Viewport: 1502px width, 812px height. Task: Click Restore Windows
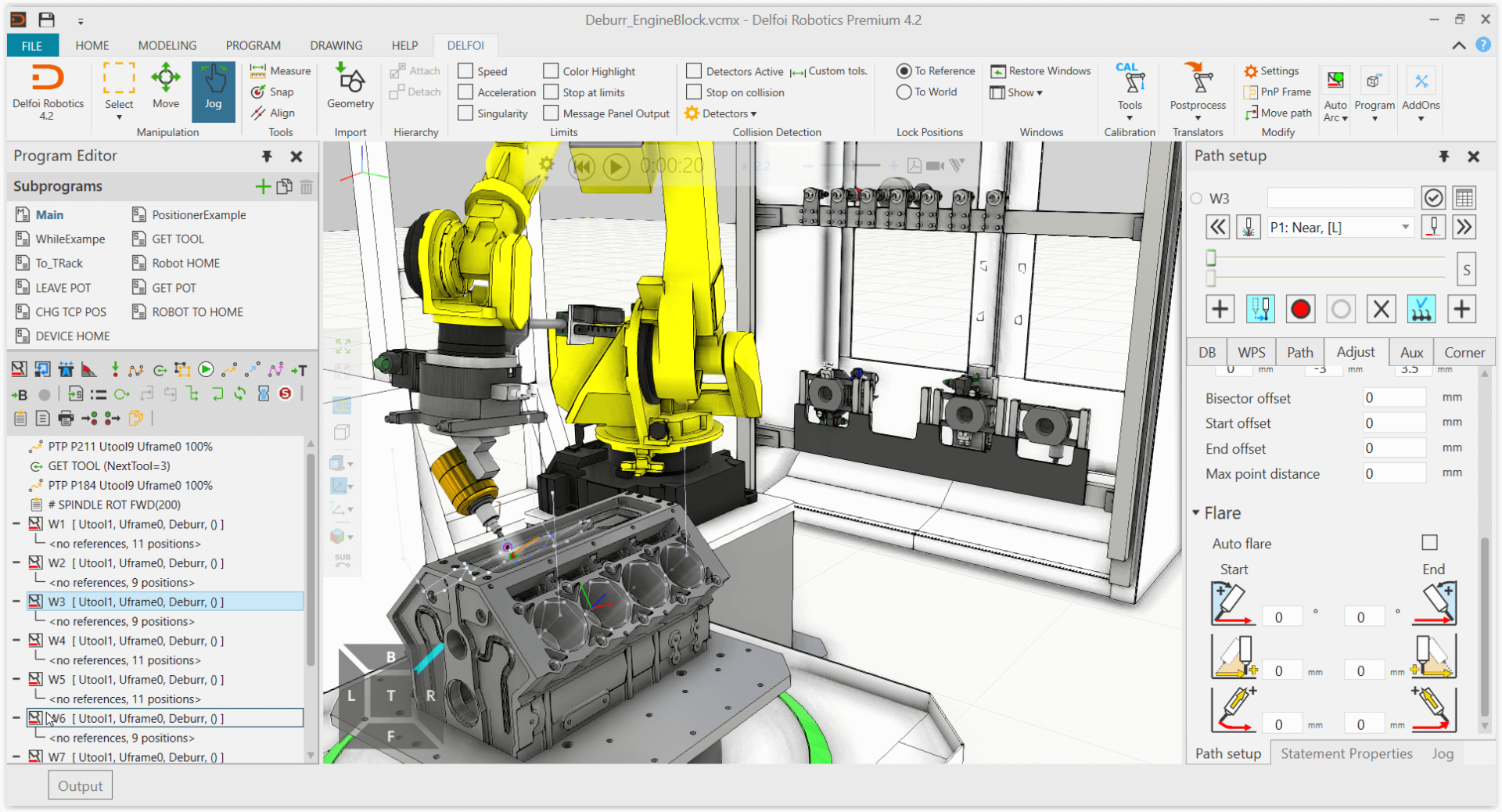pos(1040,70)
